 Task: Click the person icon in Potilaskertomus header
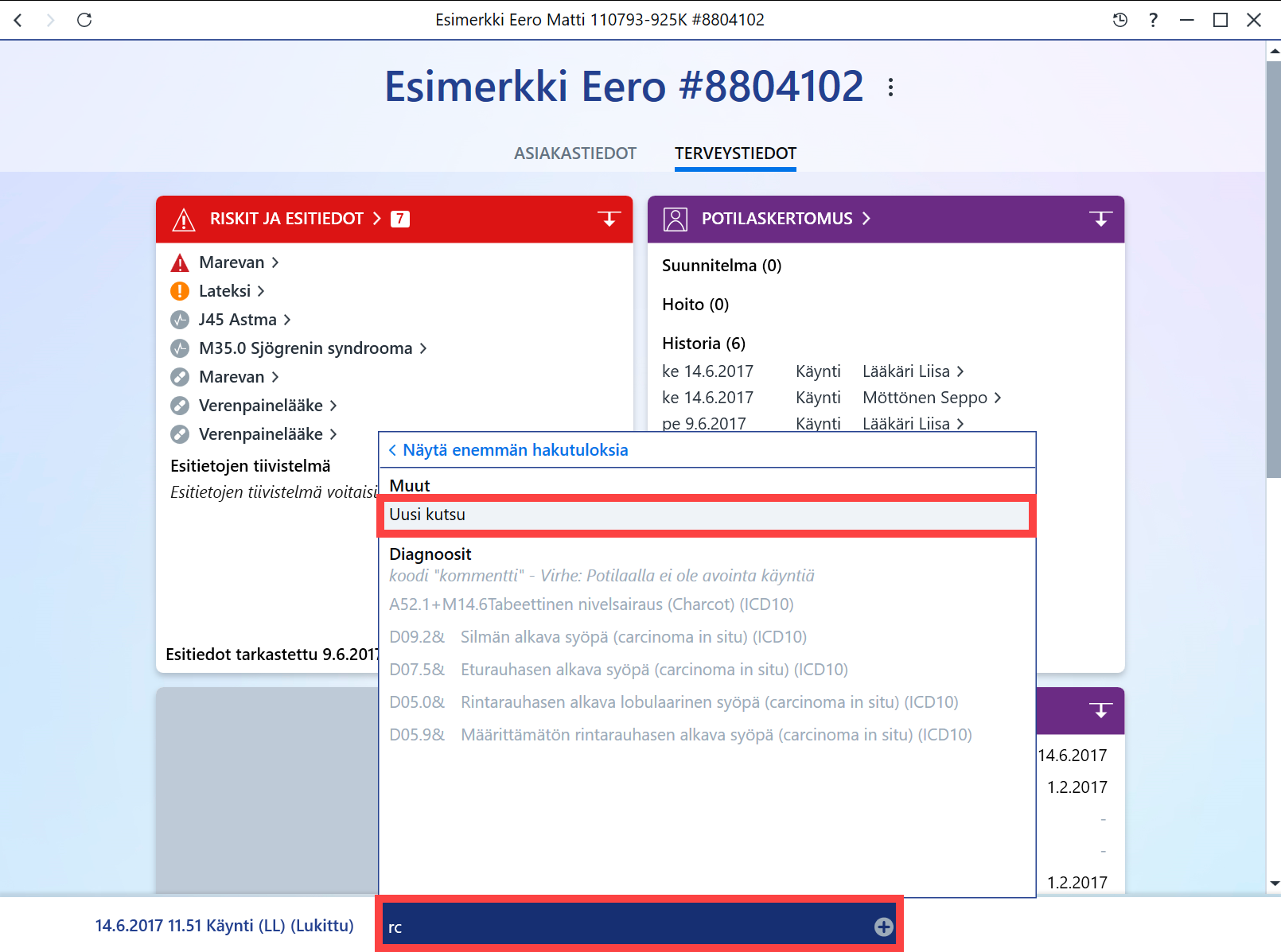click(x=676, y=219)
